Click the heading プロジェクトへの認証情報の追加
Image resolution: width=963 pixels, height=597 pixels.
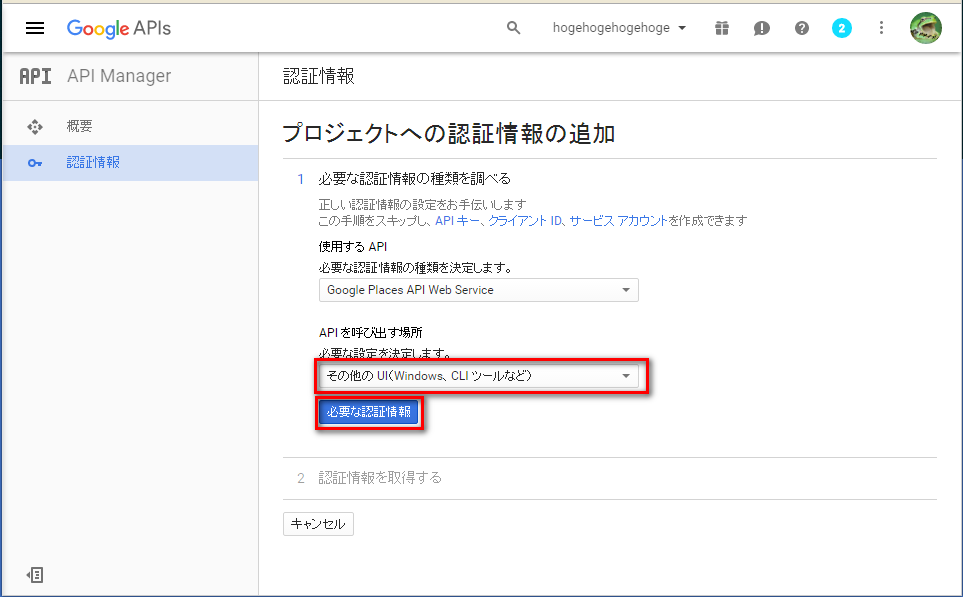point(449,133)
